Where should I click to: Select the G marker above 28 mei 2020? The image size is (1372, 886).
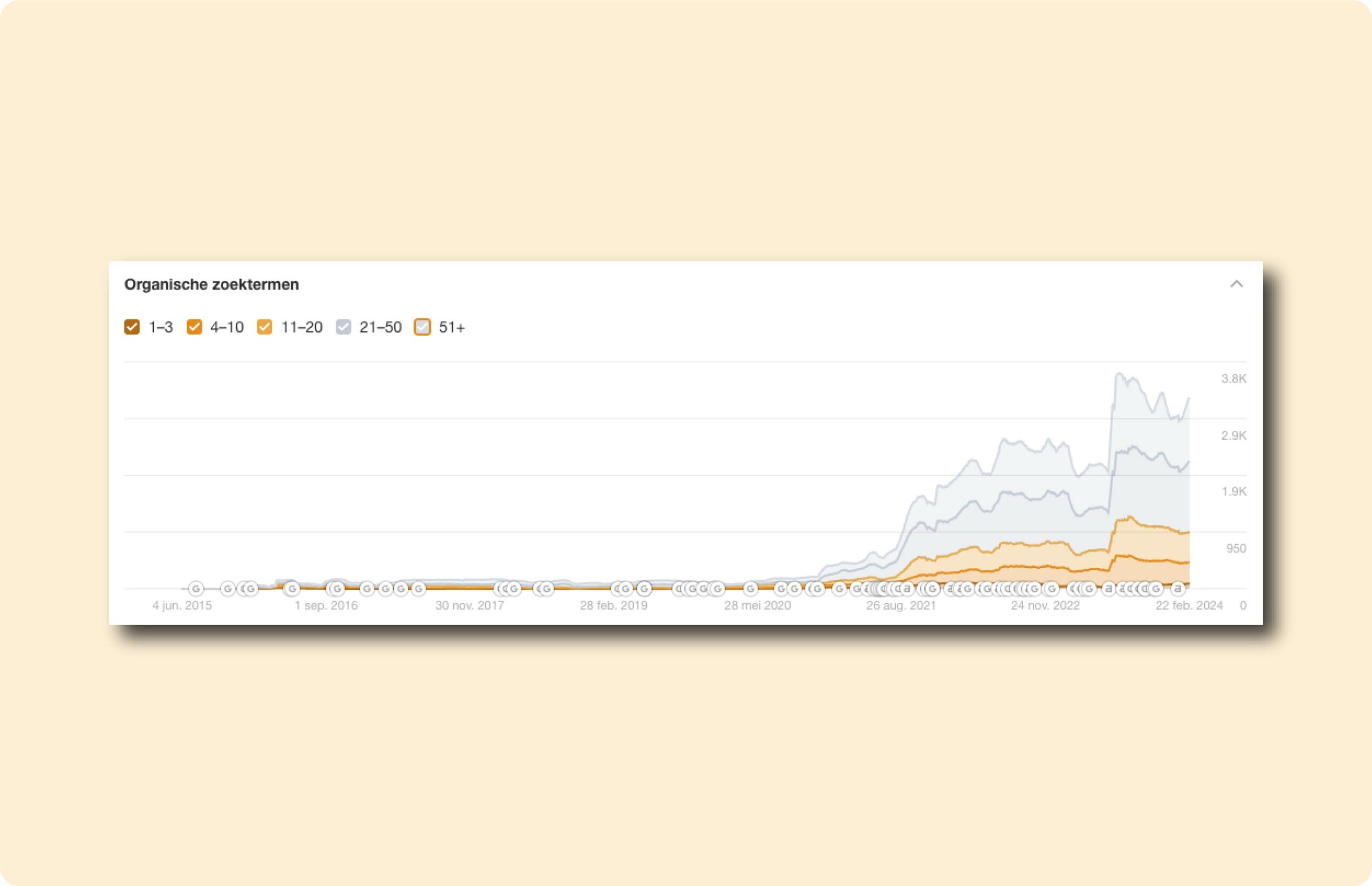pyautogui.click(x=750, y=589)
